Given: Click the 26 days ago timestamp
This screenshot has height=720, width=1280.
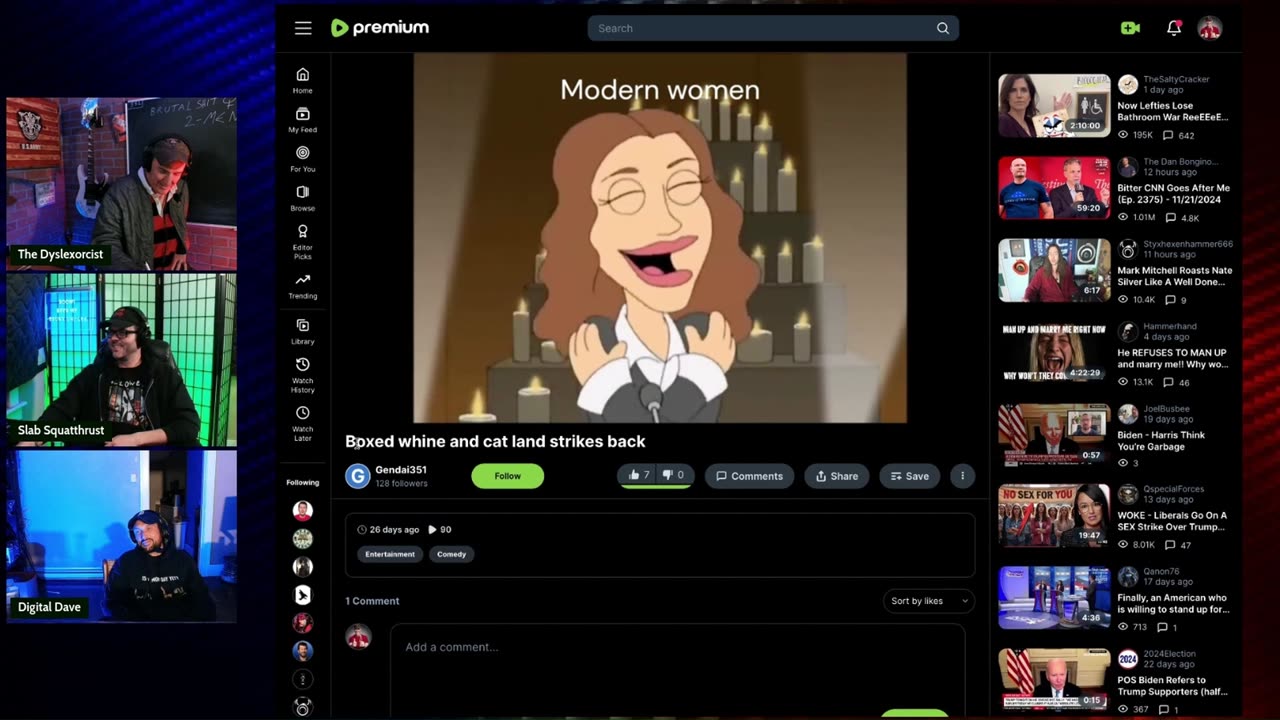Looking at the screenshot, I should pyautogui.click(x=394, y=530).
